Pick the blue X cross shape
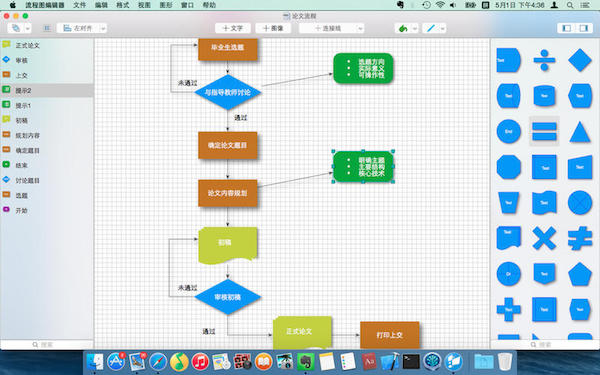600x375 pixels. 544,238
